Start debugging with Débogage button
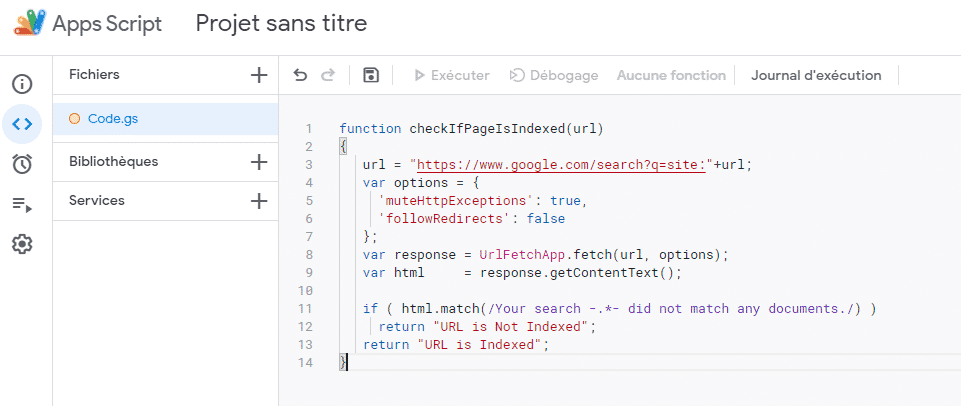This screenshot has height=406, width=961. click(x=554, y=75)
